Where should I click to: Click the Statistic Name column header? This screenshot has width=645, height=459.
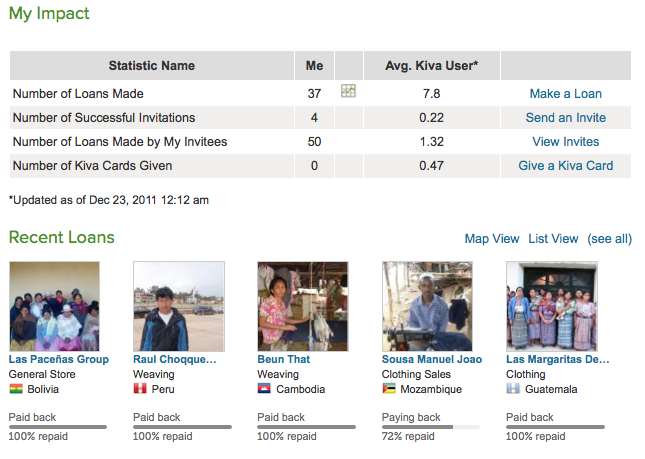[x=152, y=65]
